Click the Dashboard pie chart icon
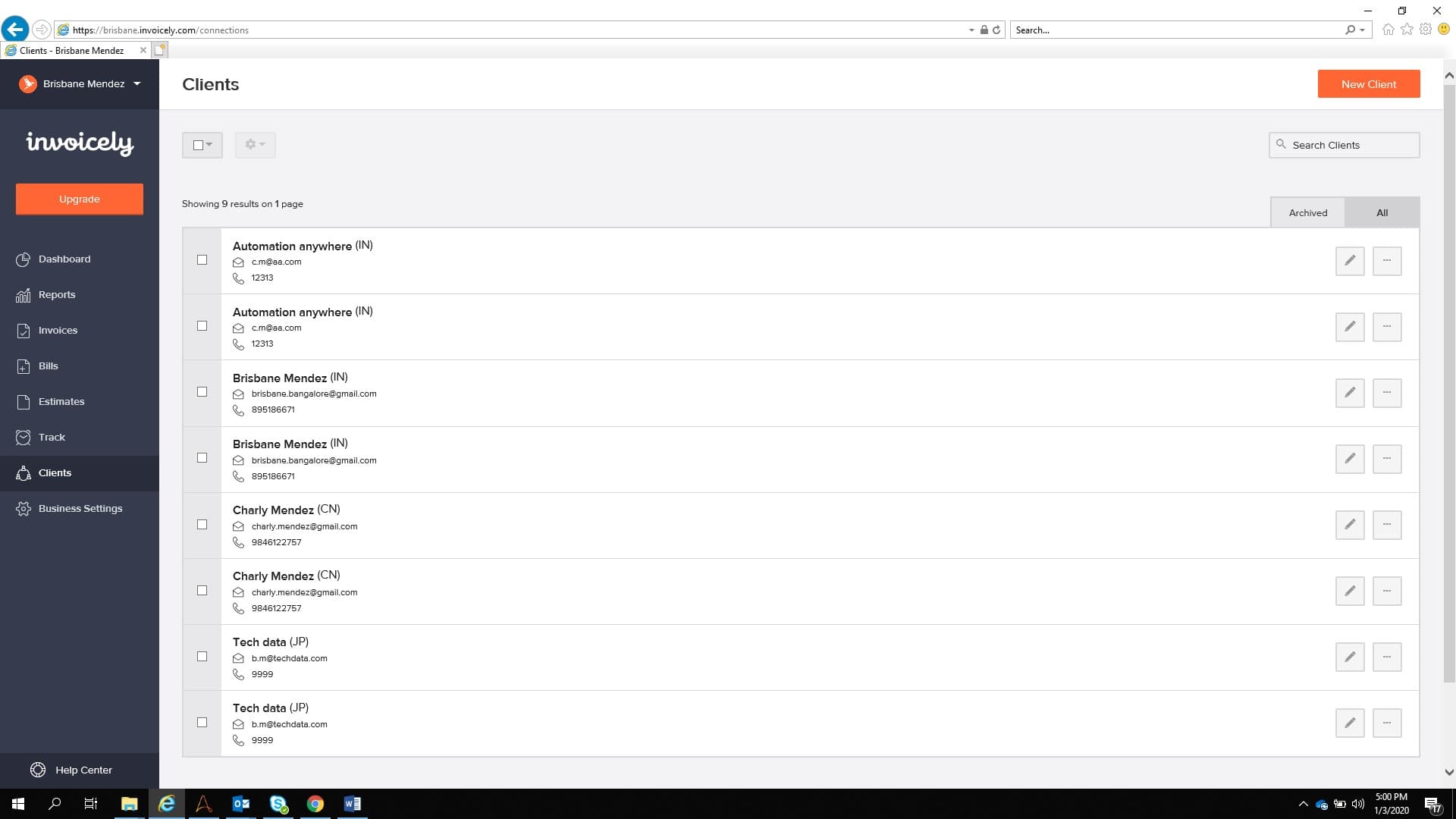Viewport: 1456px width, 819px height. pyautogui.click(x=24, y=259)
